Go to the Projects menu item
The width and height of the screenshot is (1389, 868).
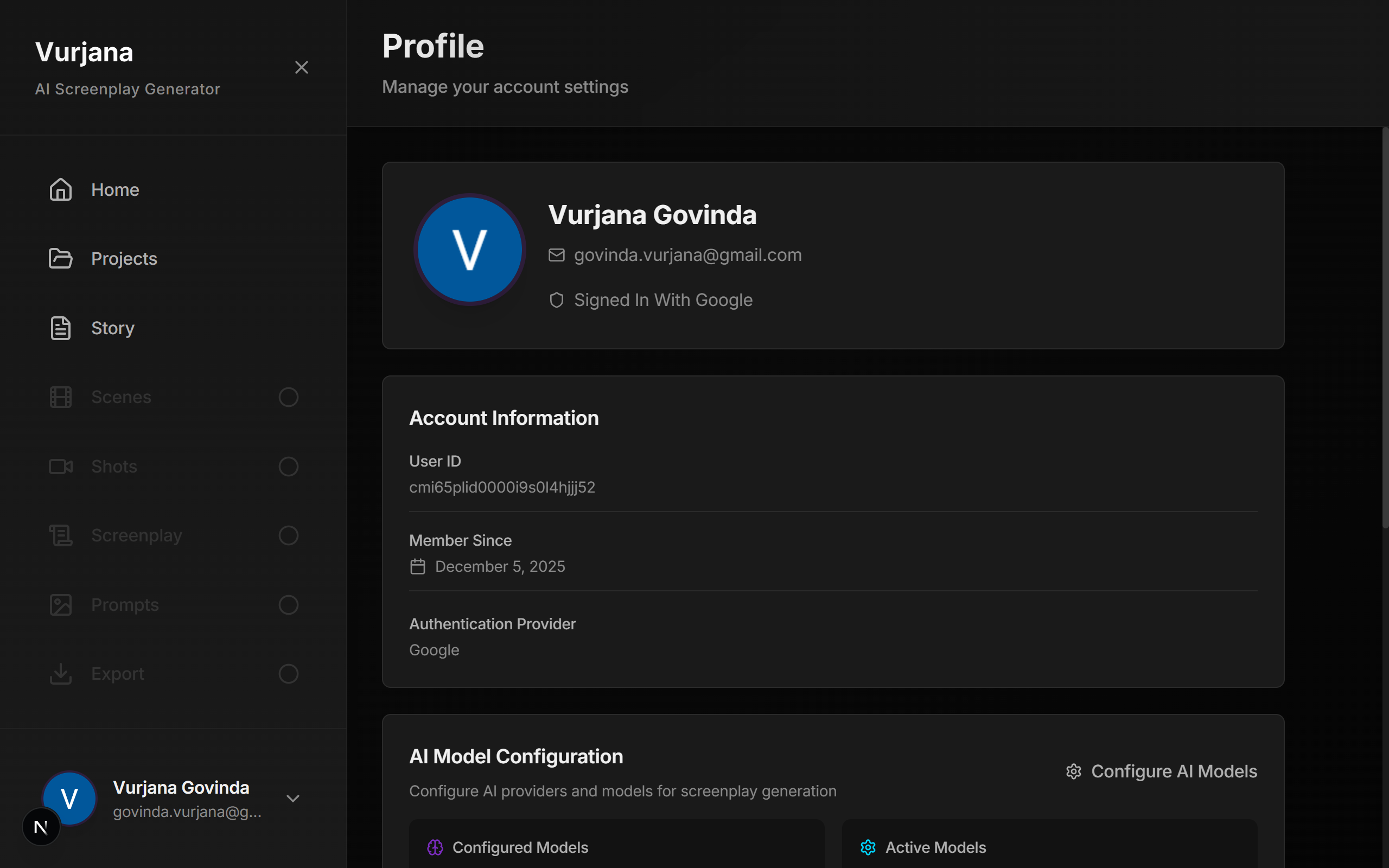(124, 258)
